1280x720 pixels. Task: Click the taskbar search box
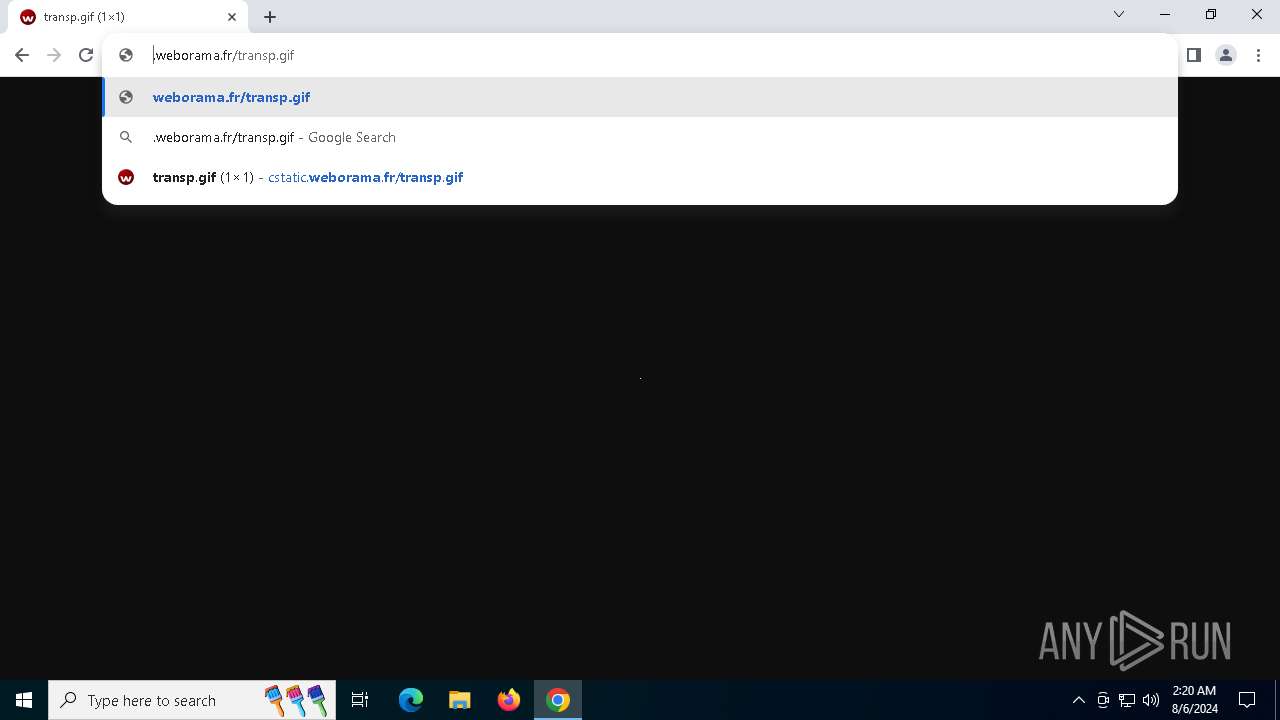(x=192, y=700)
